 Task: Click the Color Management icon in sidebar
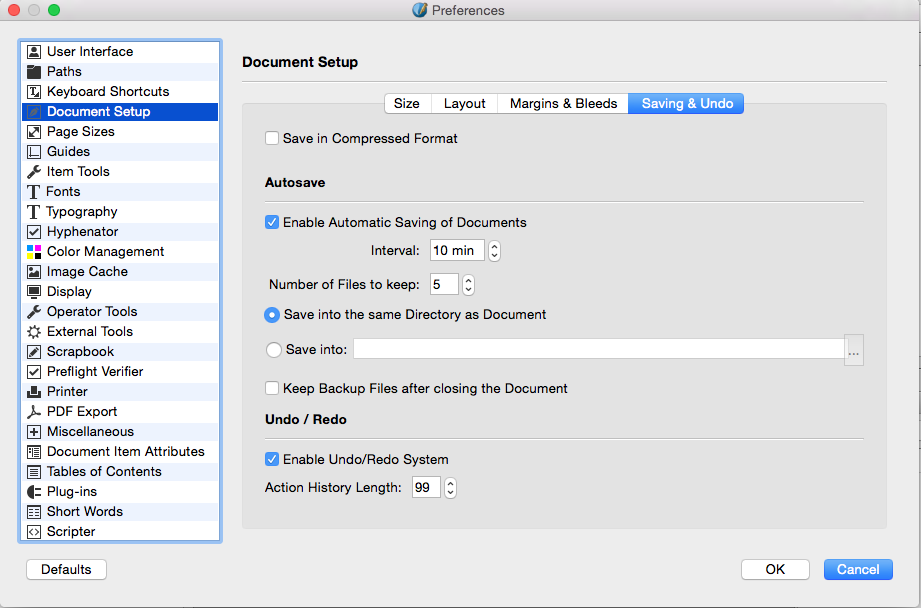(34, 252)
